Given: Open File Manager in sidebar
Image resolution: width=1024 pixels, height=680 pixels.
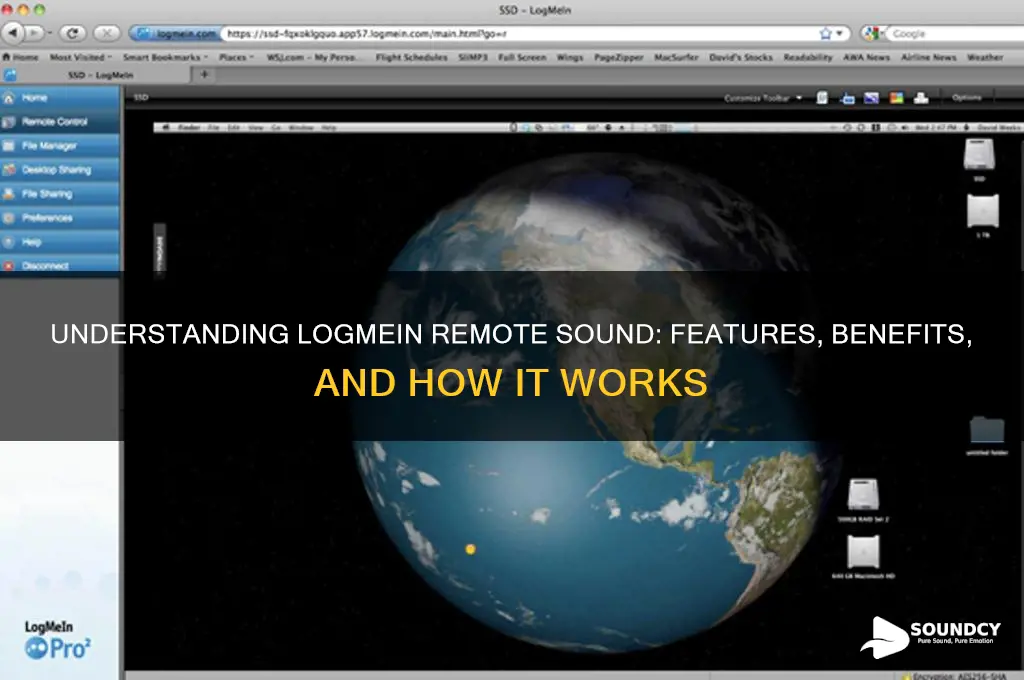Looking at the screenshot, I should (x=59, y=146).
